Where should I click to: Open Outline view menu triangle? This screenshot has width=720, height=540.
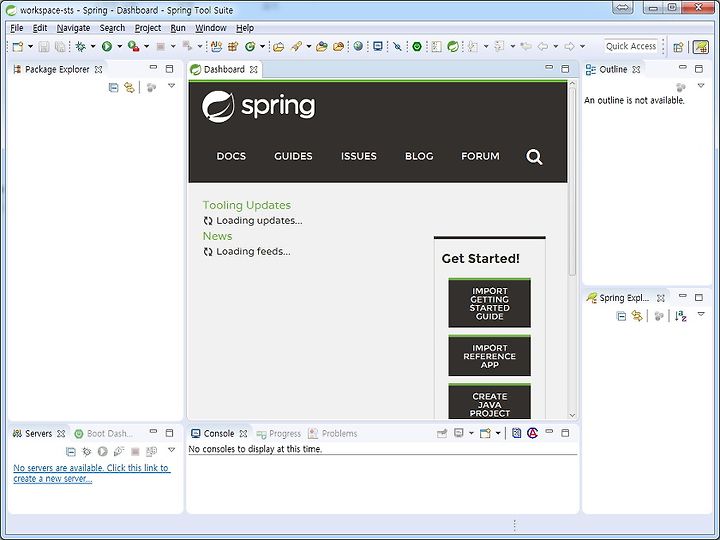pos(701,86)
